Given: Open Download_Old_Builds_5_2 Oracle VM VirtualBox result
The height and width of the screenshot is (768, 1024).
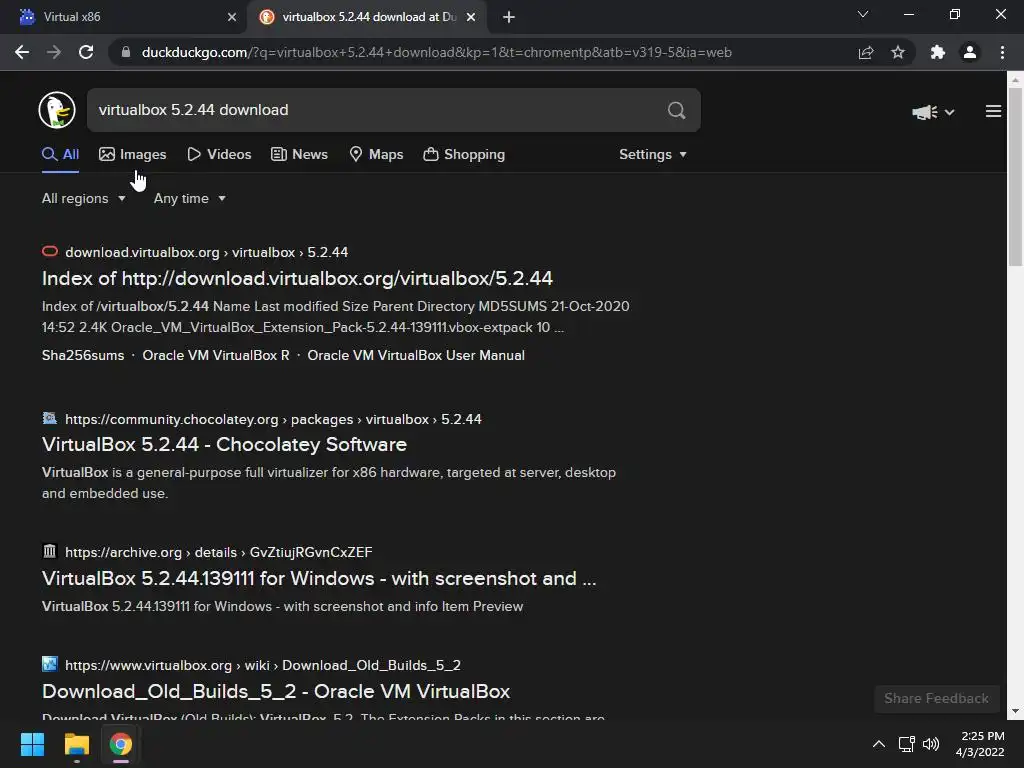Looking at the screenshot, I should pos(276,692).
